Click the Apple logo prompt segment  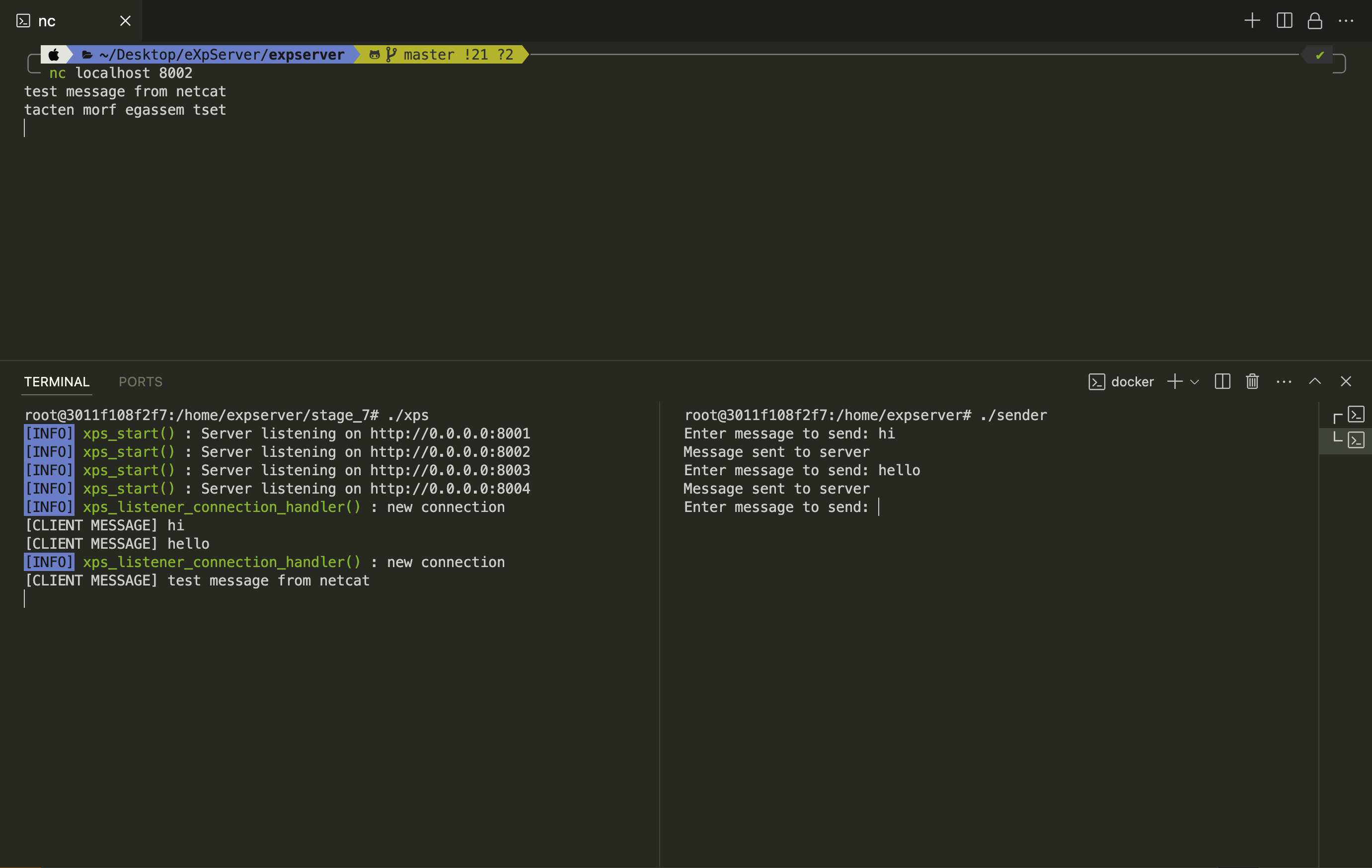(x=54, y=55)
